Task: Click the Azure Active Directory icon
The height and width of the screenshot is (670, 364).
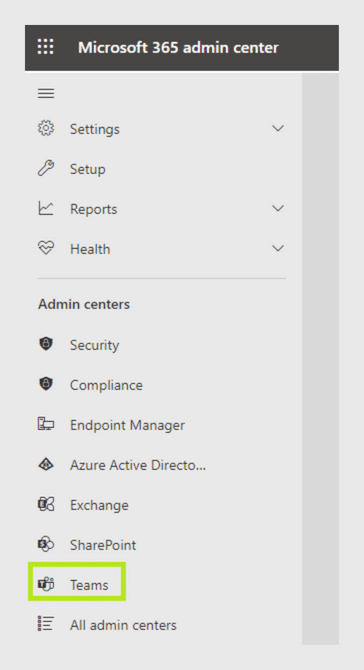Action: coord(46,464)
